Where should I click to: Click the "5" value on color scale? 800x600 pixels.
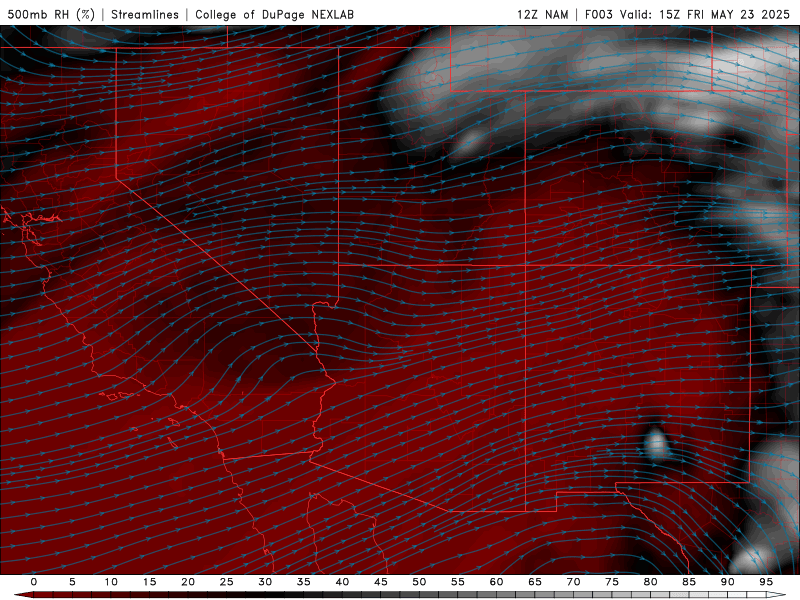[72, 582]
